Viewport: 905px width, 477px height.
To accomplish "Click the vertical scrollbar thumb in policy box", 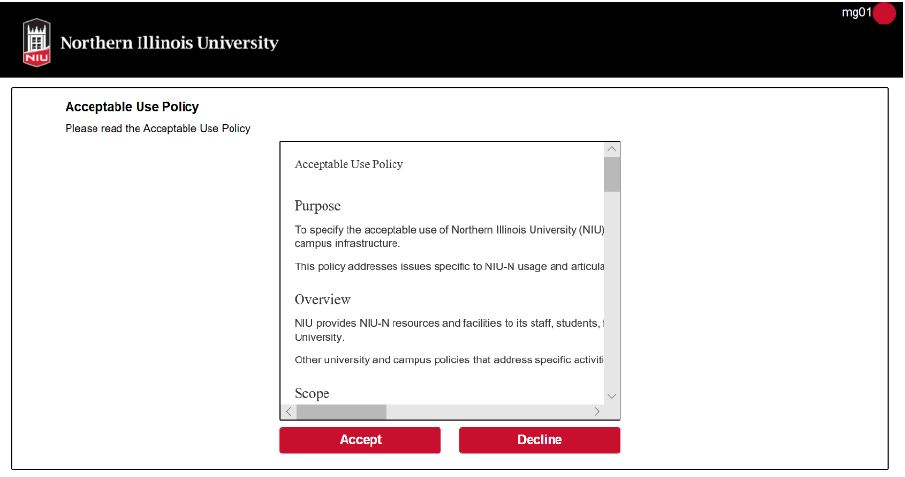I will tap(612, 174).
